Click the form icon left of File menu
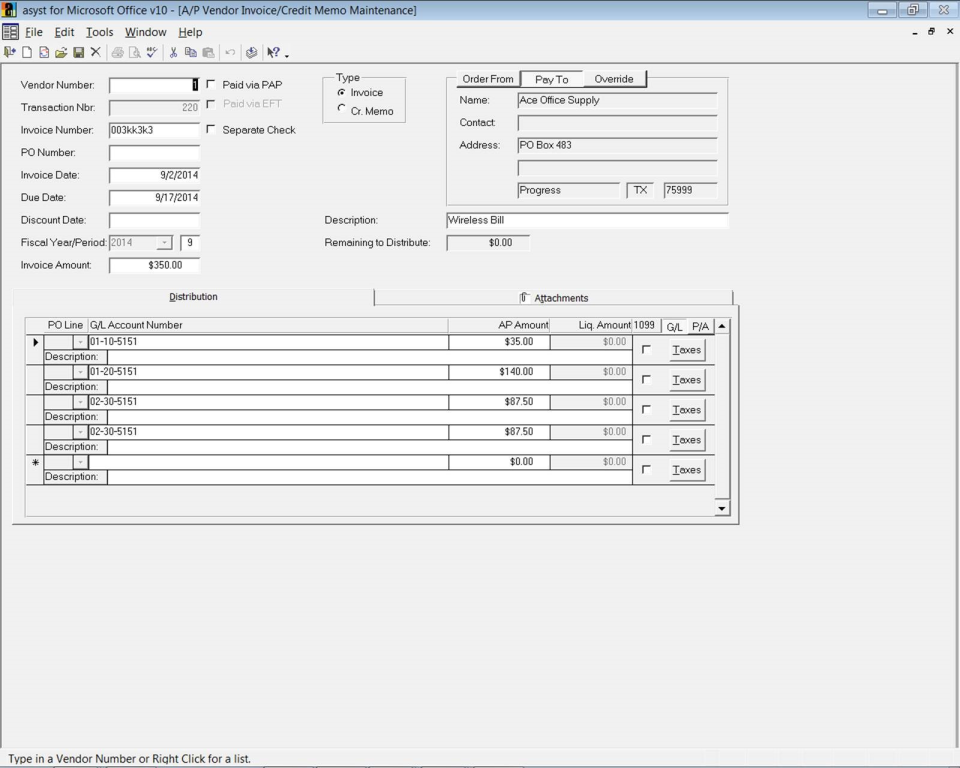 point(10,32)
